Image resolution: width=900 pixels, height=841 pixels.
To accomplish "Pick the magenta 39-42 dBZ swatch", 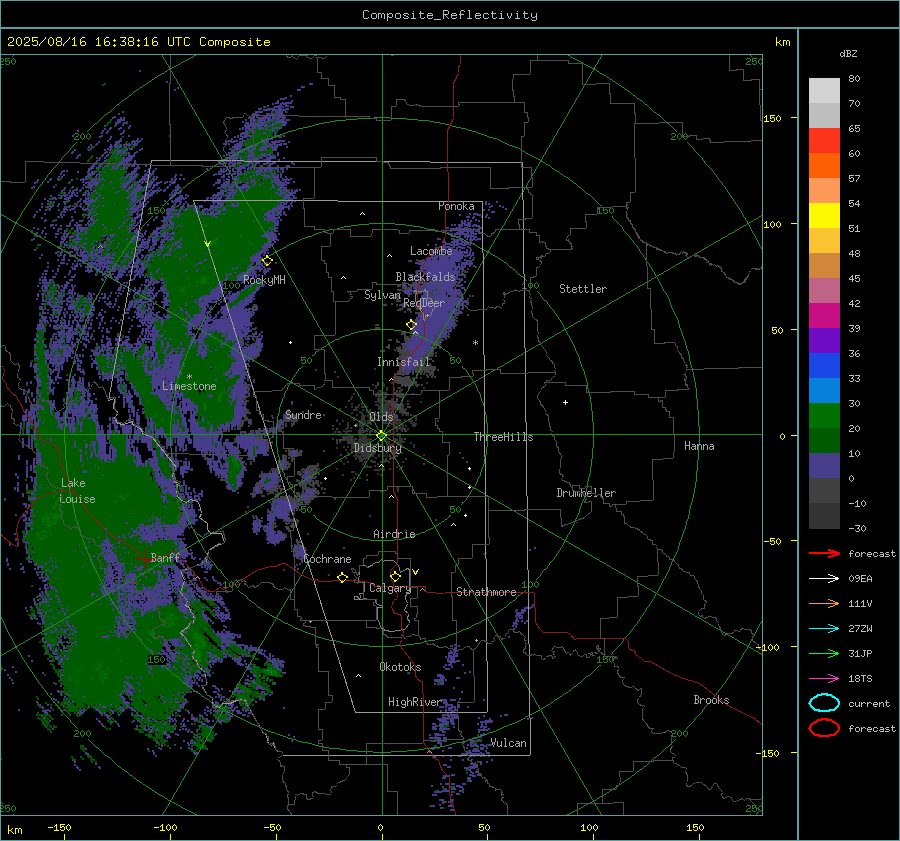I will pos(824,315).
